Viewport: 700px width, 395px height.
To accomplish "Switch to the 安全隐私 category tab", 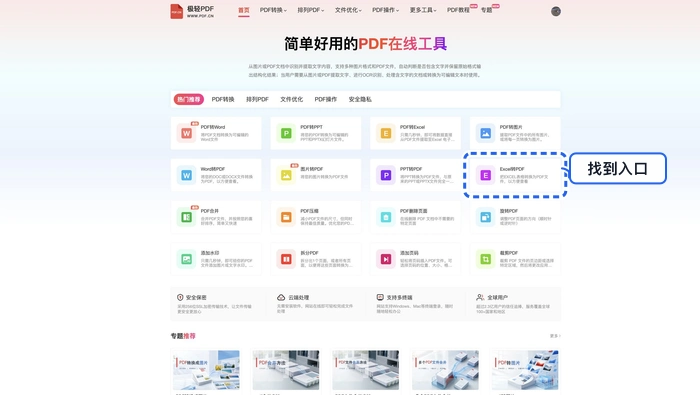I will coord(360,99).
